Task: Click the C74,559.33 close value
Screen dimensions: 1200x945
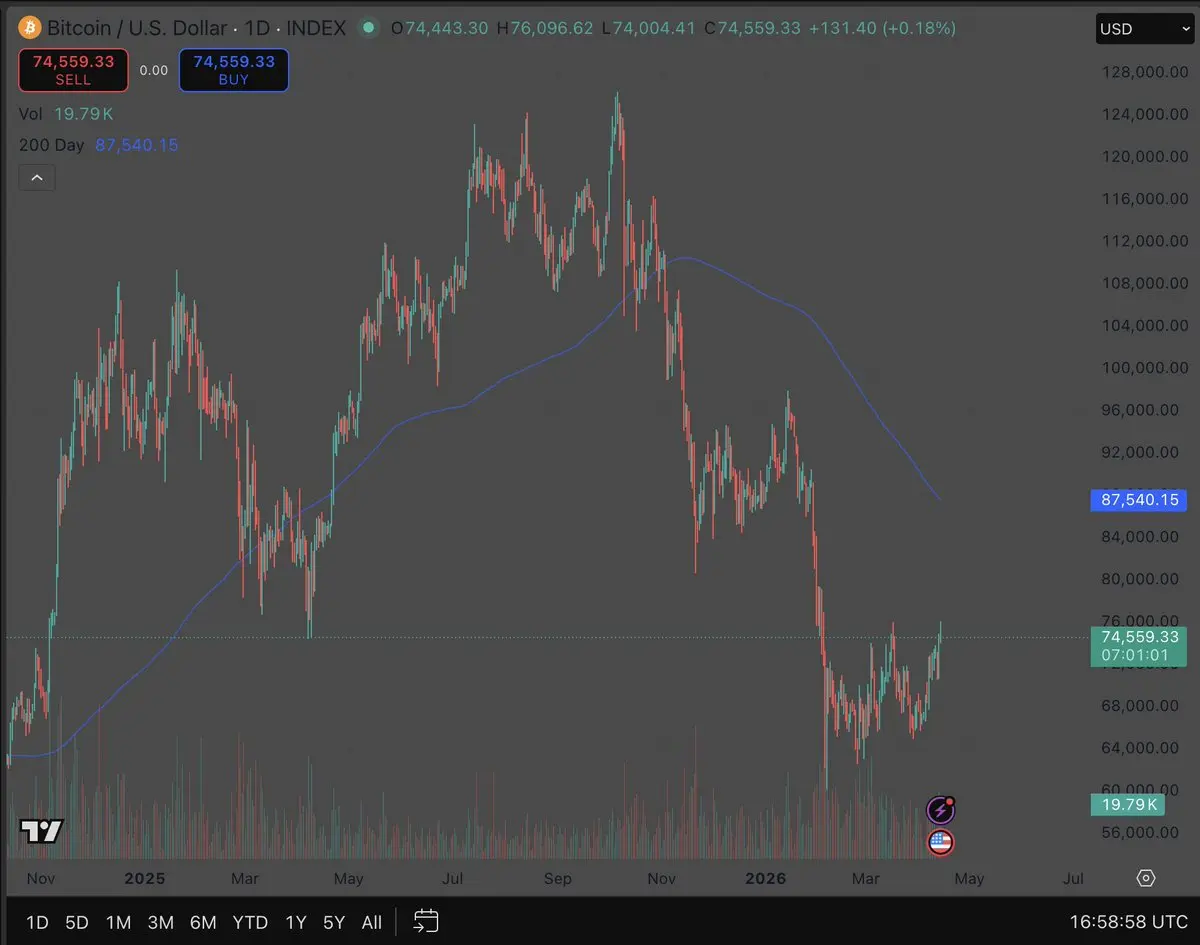Action: click(752, 28)
